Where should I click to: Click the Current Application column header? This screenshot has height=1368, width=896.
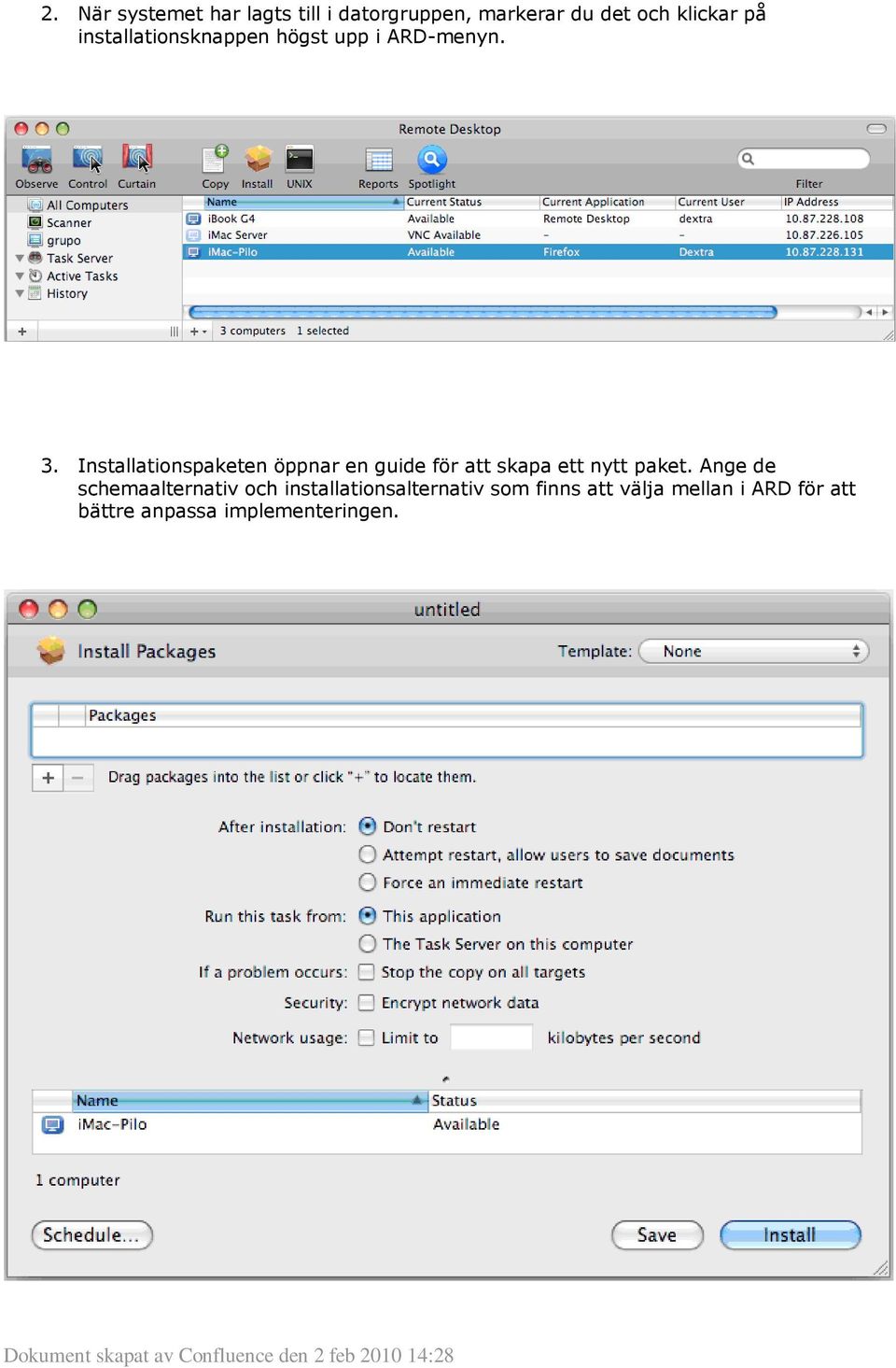point(608,202)
